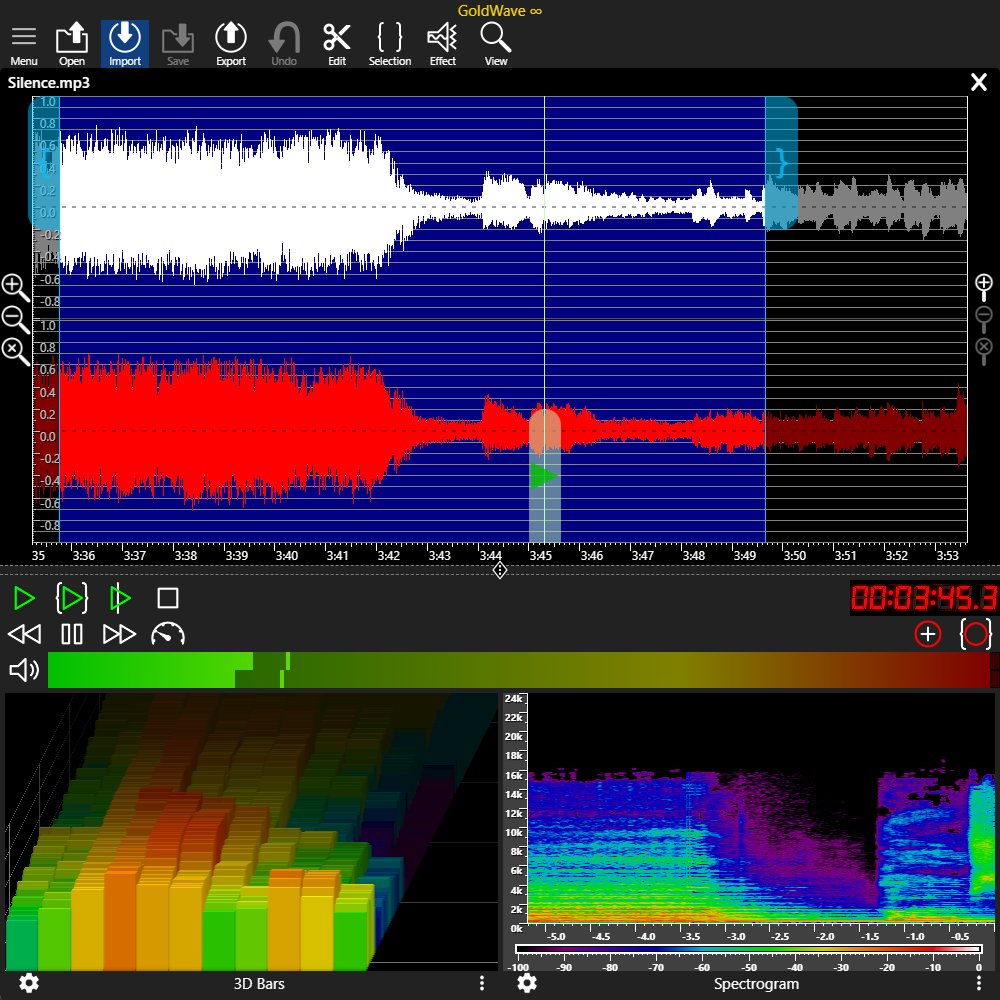1000x1000 pixels.
Task: Zoom in on the waveform amplitude
Action: [x=15, y=288]
